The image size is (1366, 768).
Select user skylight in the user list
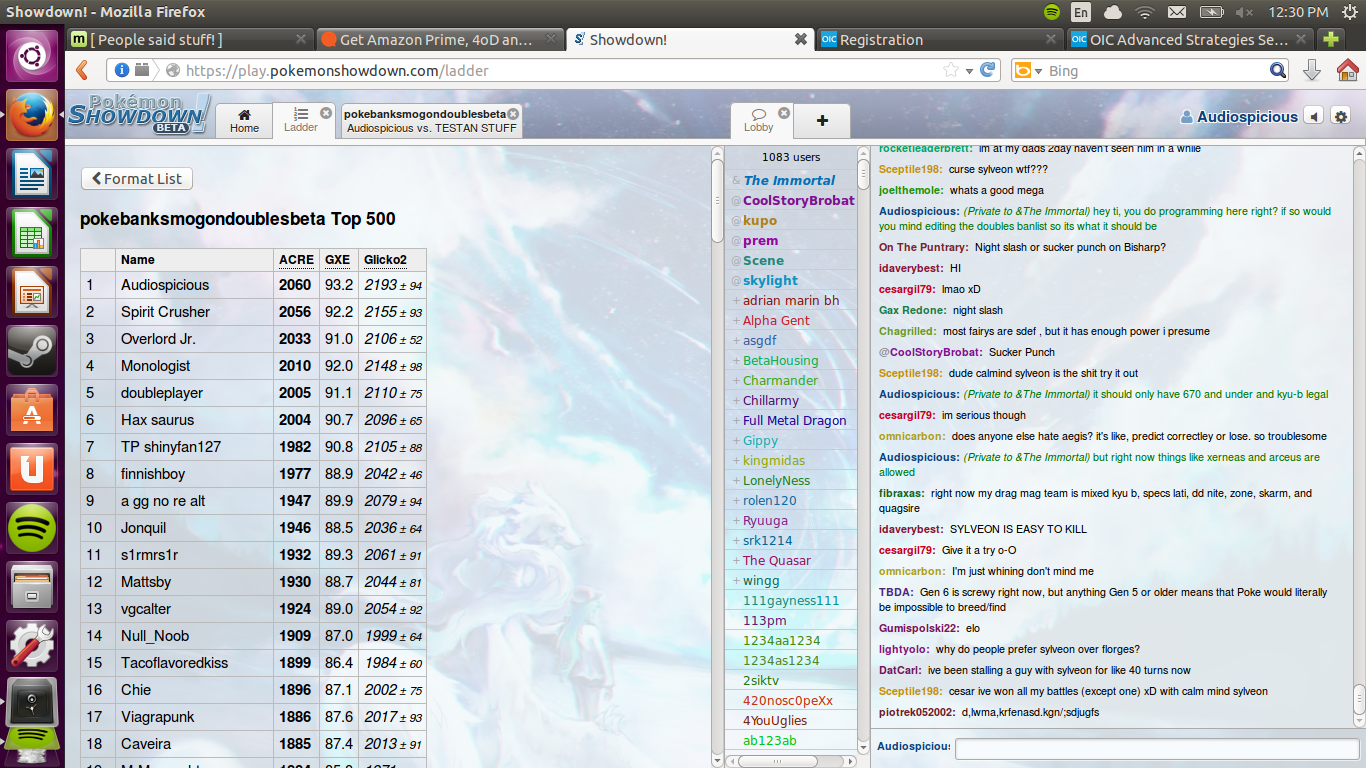770,280
